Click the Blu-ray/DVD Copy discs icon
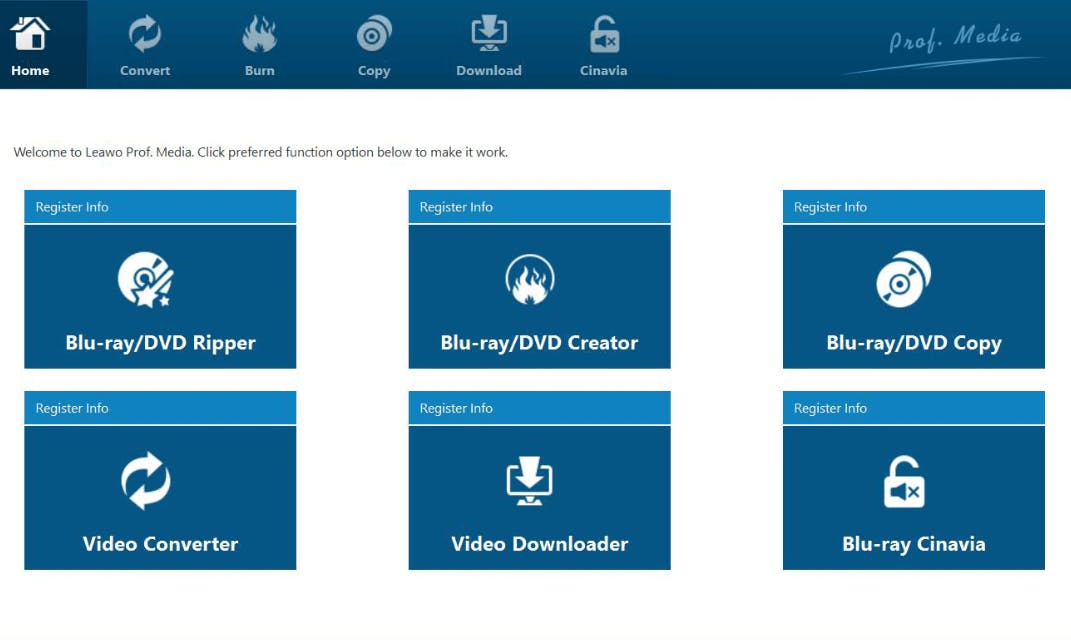The width and height of the screenshot is (1071, 640). [x=904, y=279]
